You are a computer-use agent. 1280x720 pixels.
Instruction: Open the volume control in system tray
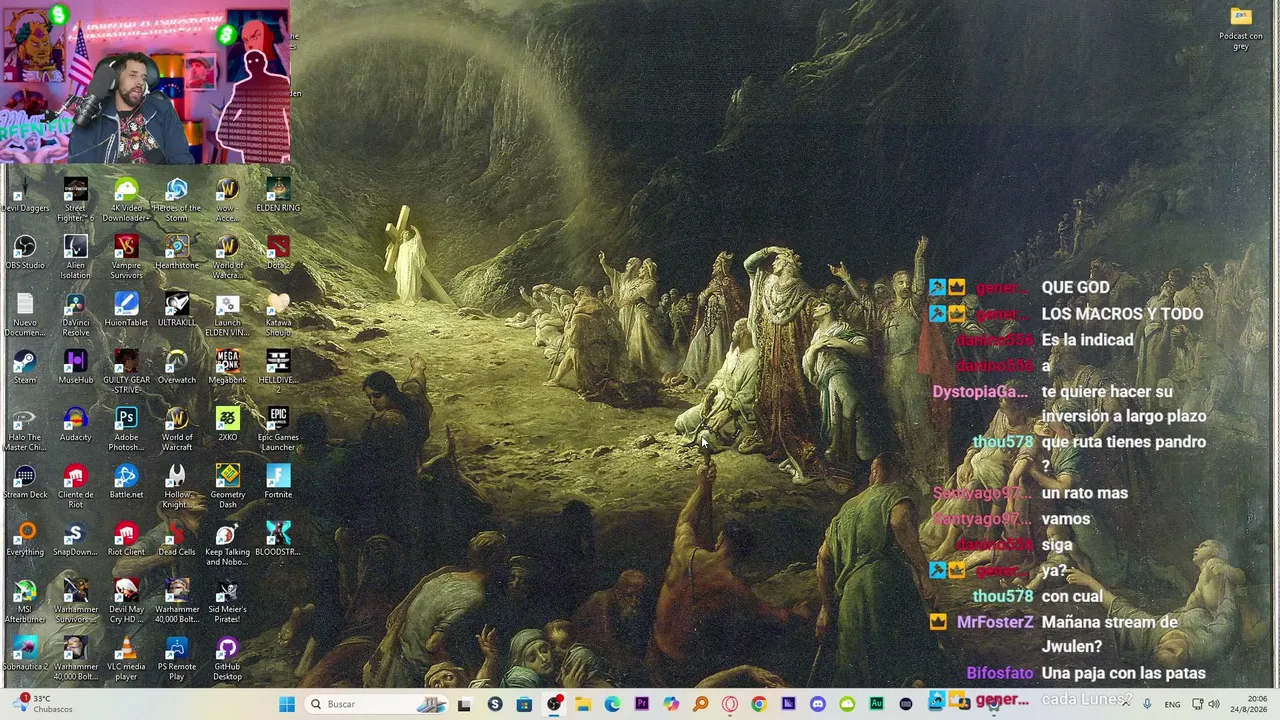pos(1214,704)
